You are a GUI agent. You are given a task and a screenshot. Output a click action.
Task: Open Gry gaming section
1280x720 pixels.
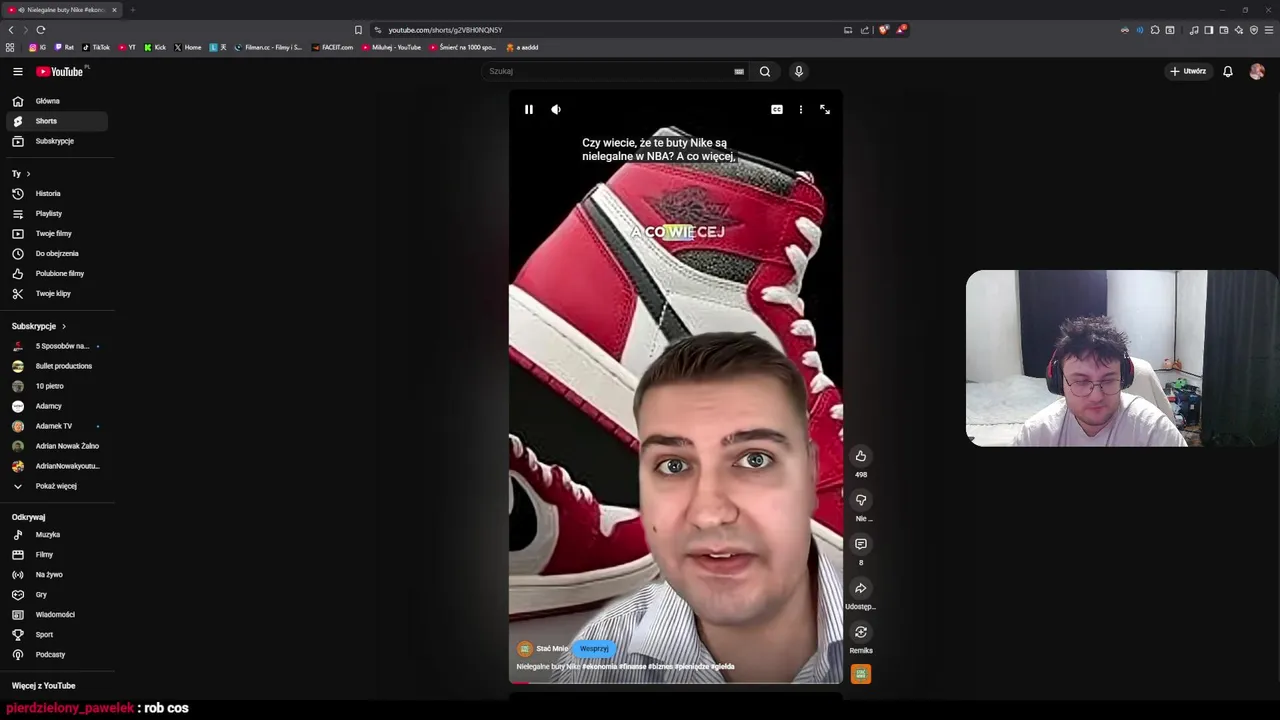[x=57, y=594]
